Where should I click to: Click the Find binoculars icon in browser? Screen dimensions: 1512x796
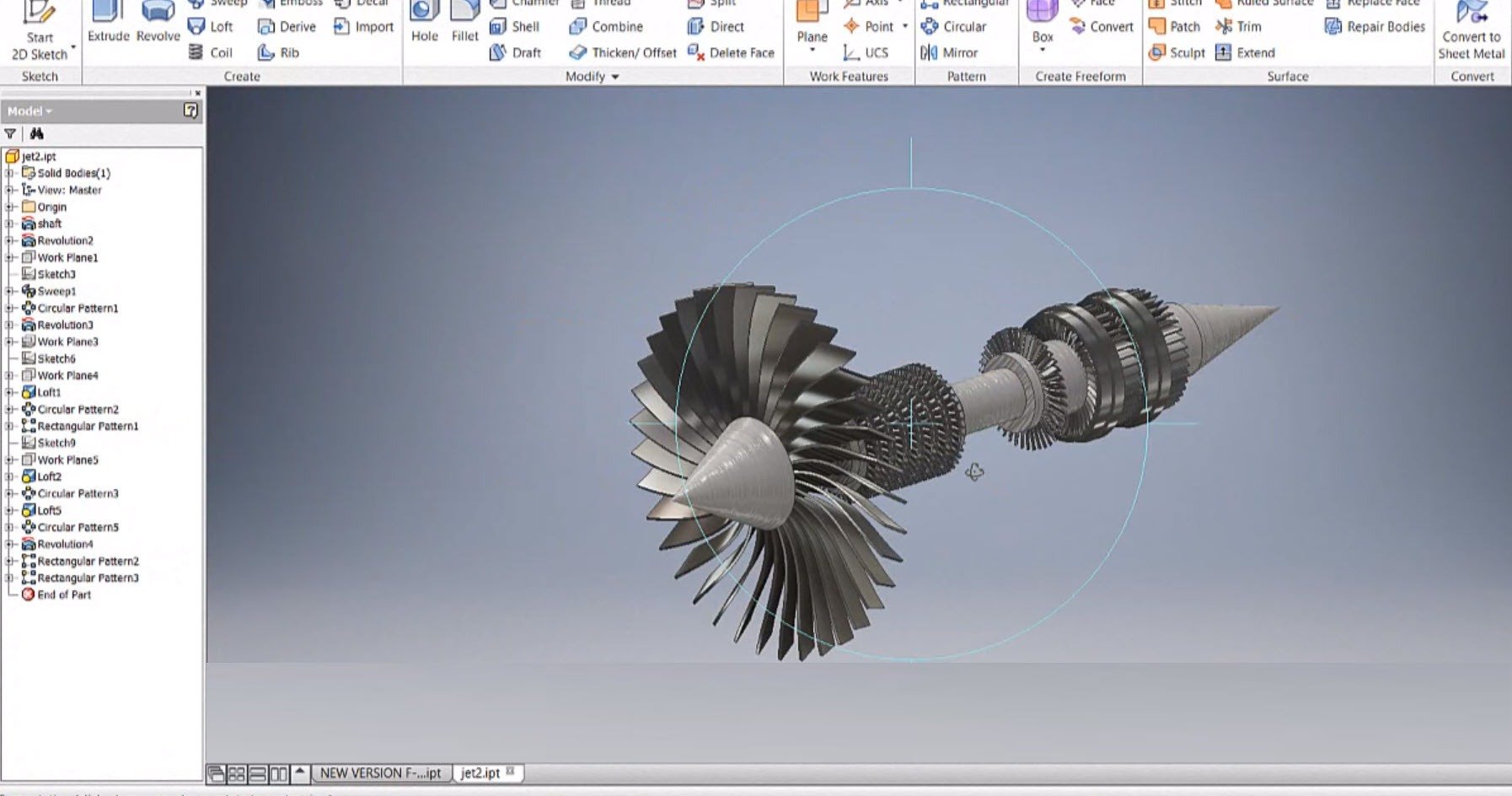tap(36, 134)
